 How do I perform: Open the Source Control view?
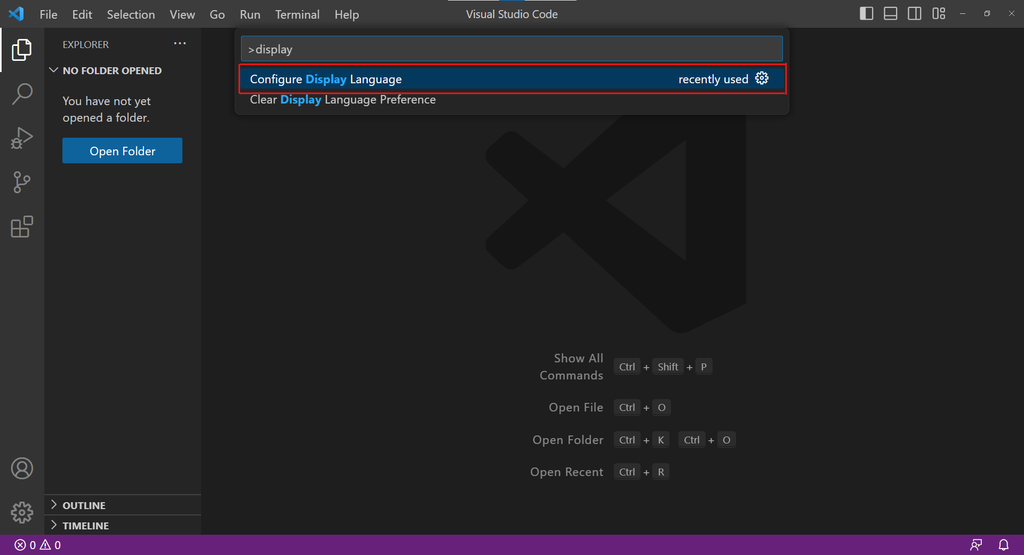click(22, 182)
